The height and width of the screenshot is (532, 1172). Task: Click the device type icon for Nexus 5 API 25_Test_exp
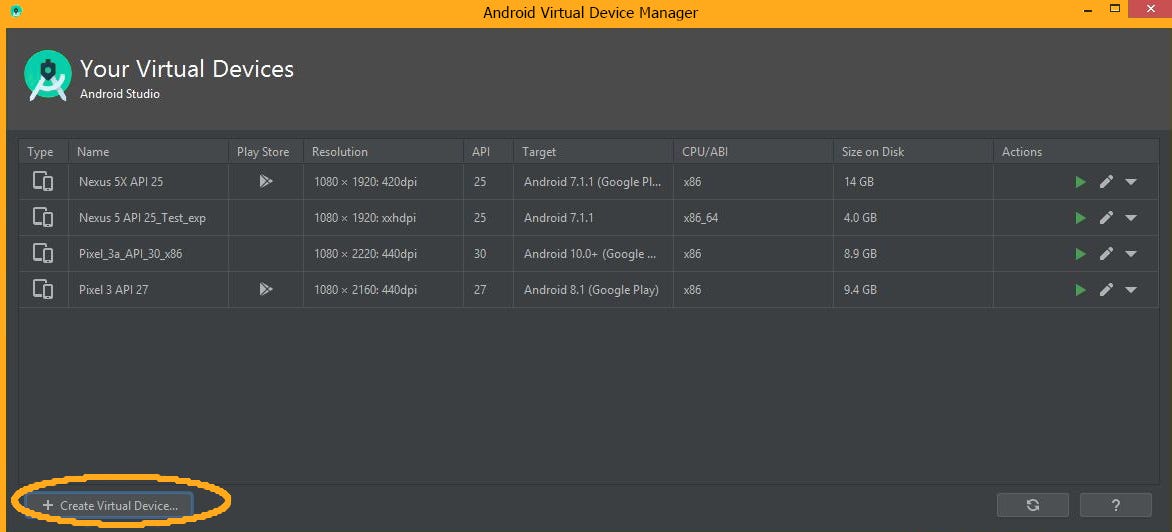coord(43,217)
